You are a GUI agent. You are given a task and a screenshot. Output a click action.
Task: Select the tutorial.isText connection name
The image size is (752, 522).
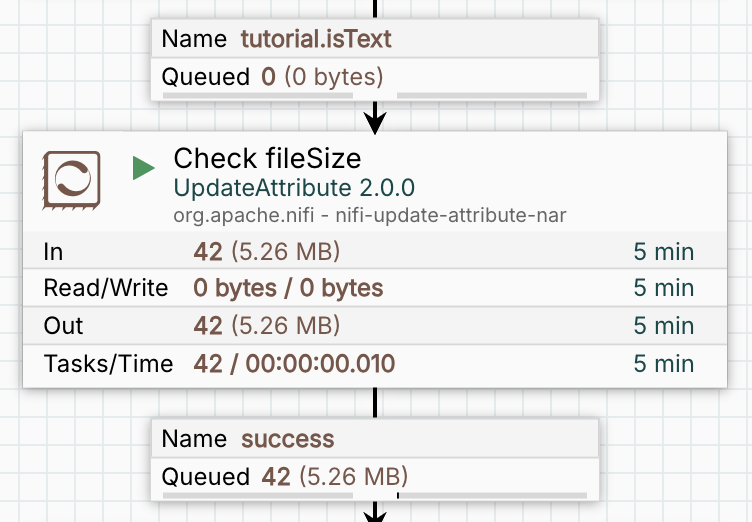(316, 40)
